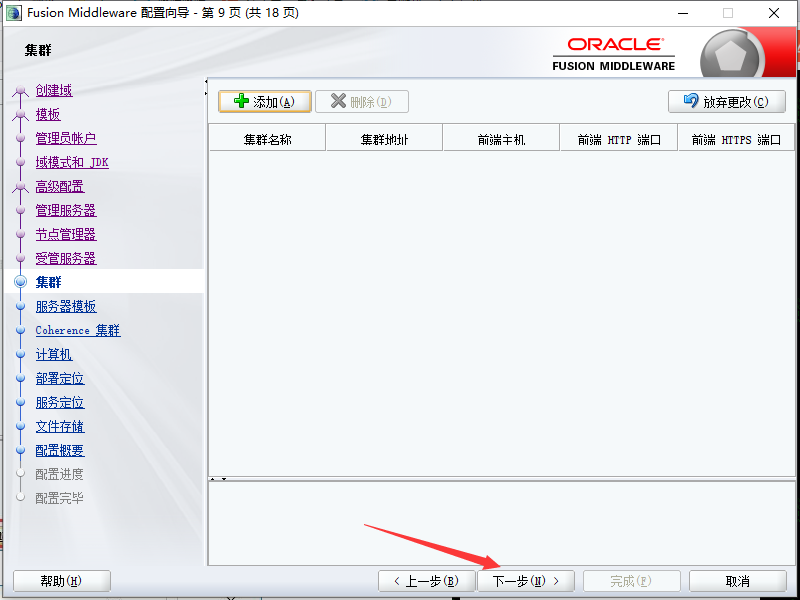The width and height of the screenshot is (800, 600).
Task: Open the 域模式和 JDK step link
Action: 72,162
